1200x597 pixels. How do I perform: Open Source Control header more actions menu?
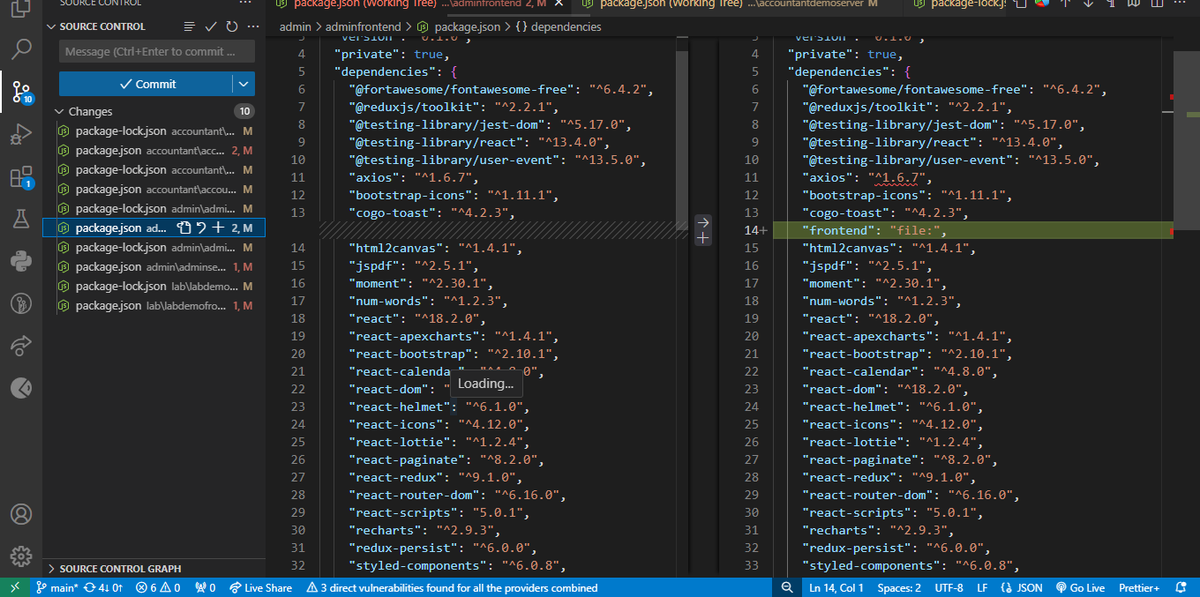(251, 26)
